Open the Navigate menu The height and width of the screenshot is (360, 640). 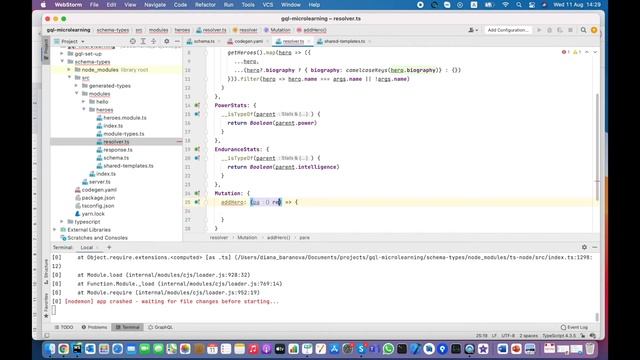[x=155, y=5]
